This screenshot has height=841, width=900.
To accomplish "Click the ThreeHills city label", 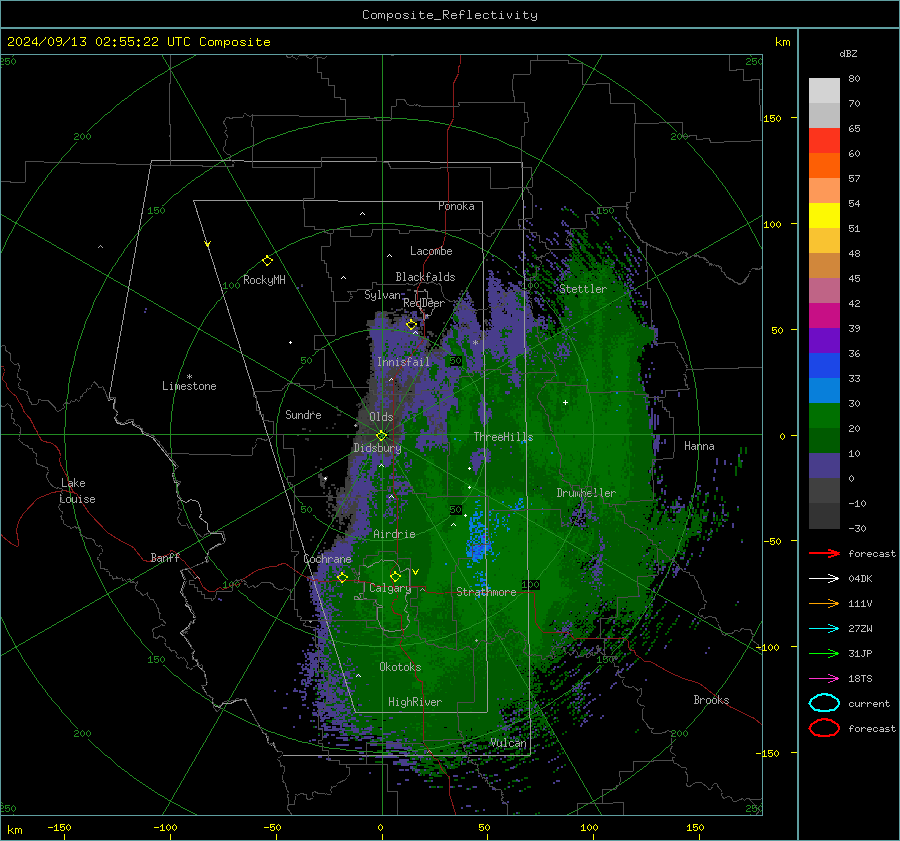I will click(503, 437).
